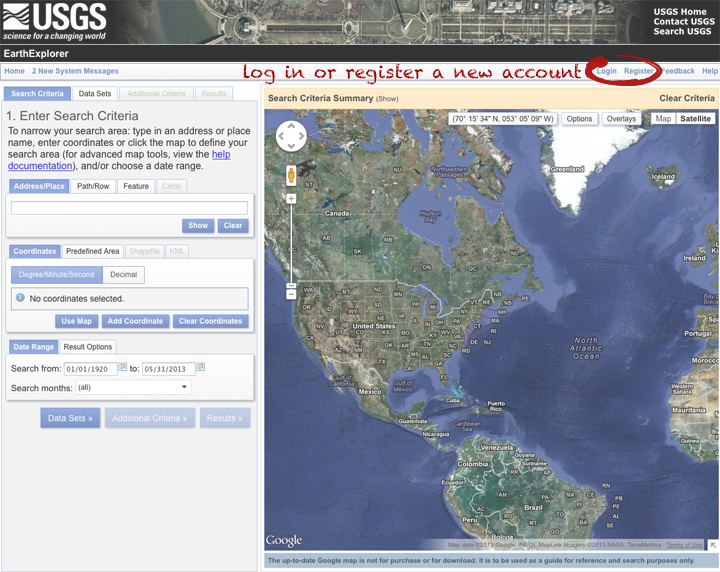Open the end date calendar picker
The height and width of the screenshot is (572, 720).
coord(200,367)
